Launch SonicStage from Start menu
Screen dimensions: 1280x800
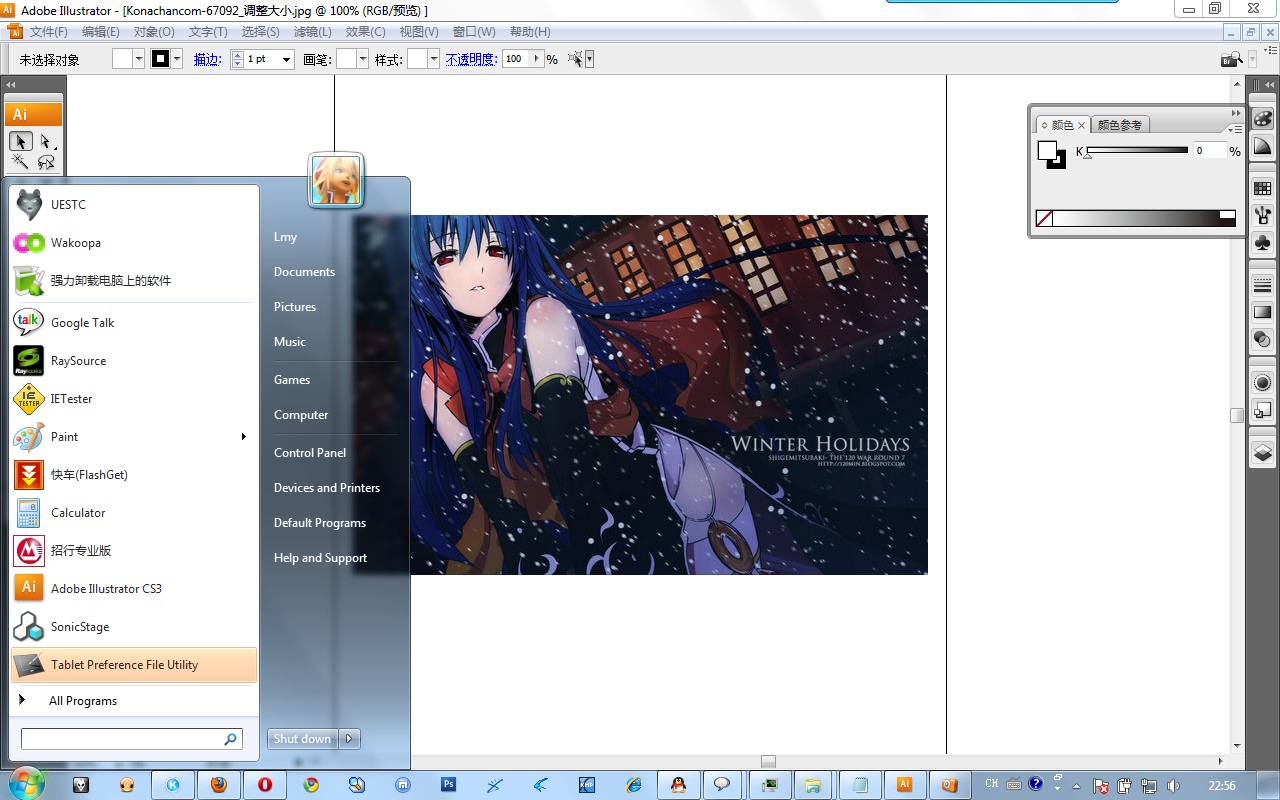tap(133, 626)
